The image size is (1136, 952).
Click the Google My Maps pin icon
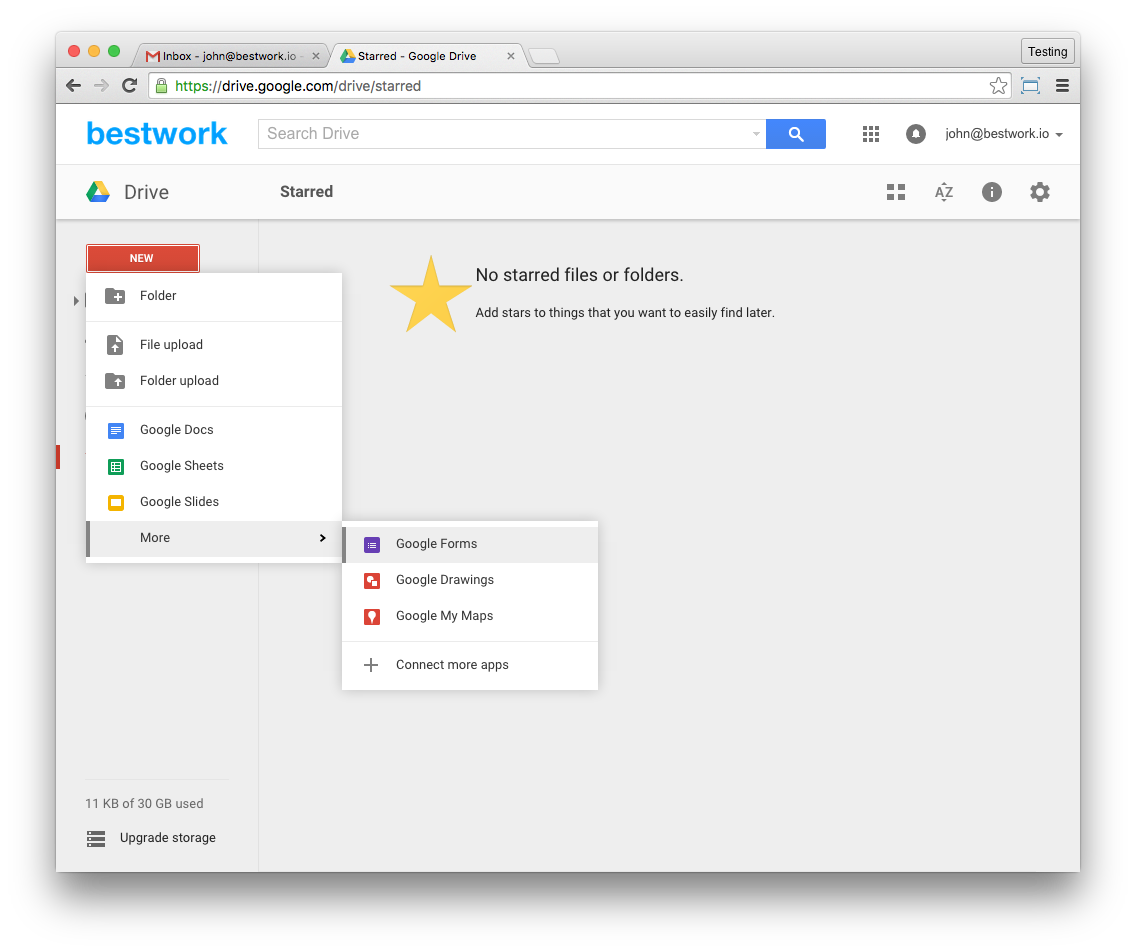pyautogui.click(x=372, y=617)
